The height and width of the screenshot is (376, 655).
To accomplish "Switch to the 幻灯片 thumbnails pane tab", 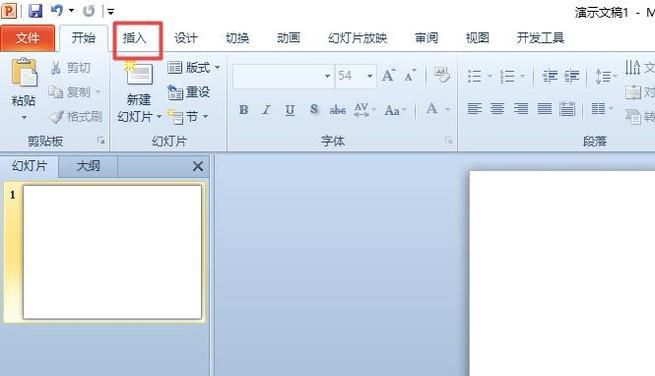I will click(29, 166).
